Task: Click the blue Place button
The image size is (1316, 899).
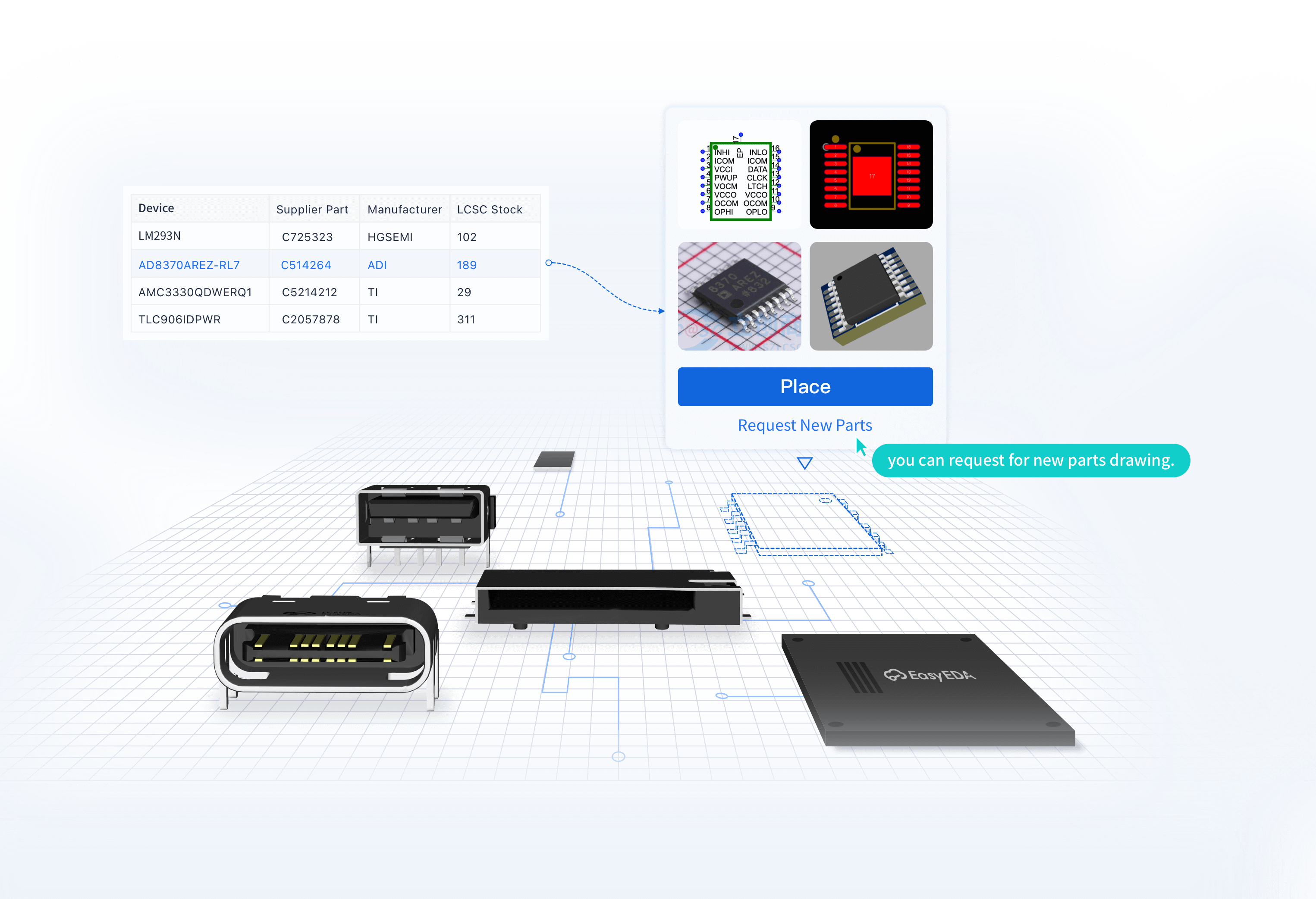Action: [805, 387]
